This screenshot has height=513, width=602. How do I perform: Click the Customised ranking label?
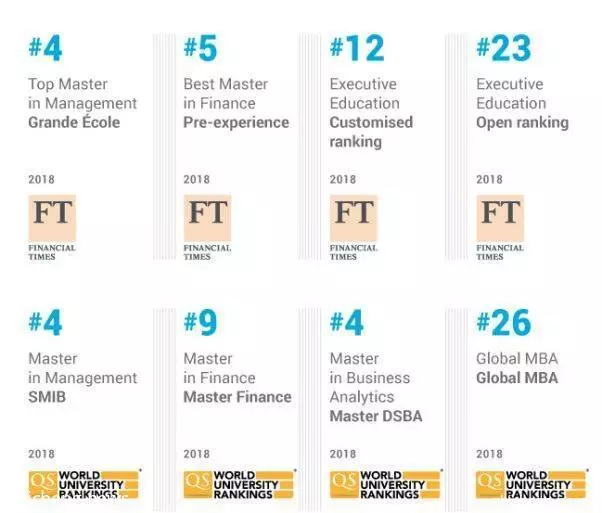371,132
